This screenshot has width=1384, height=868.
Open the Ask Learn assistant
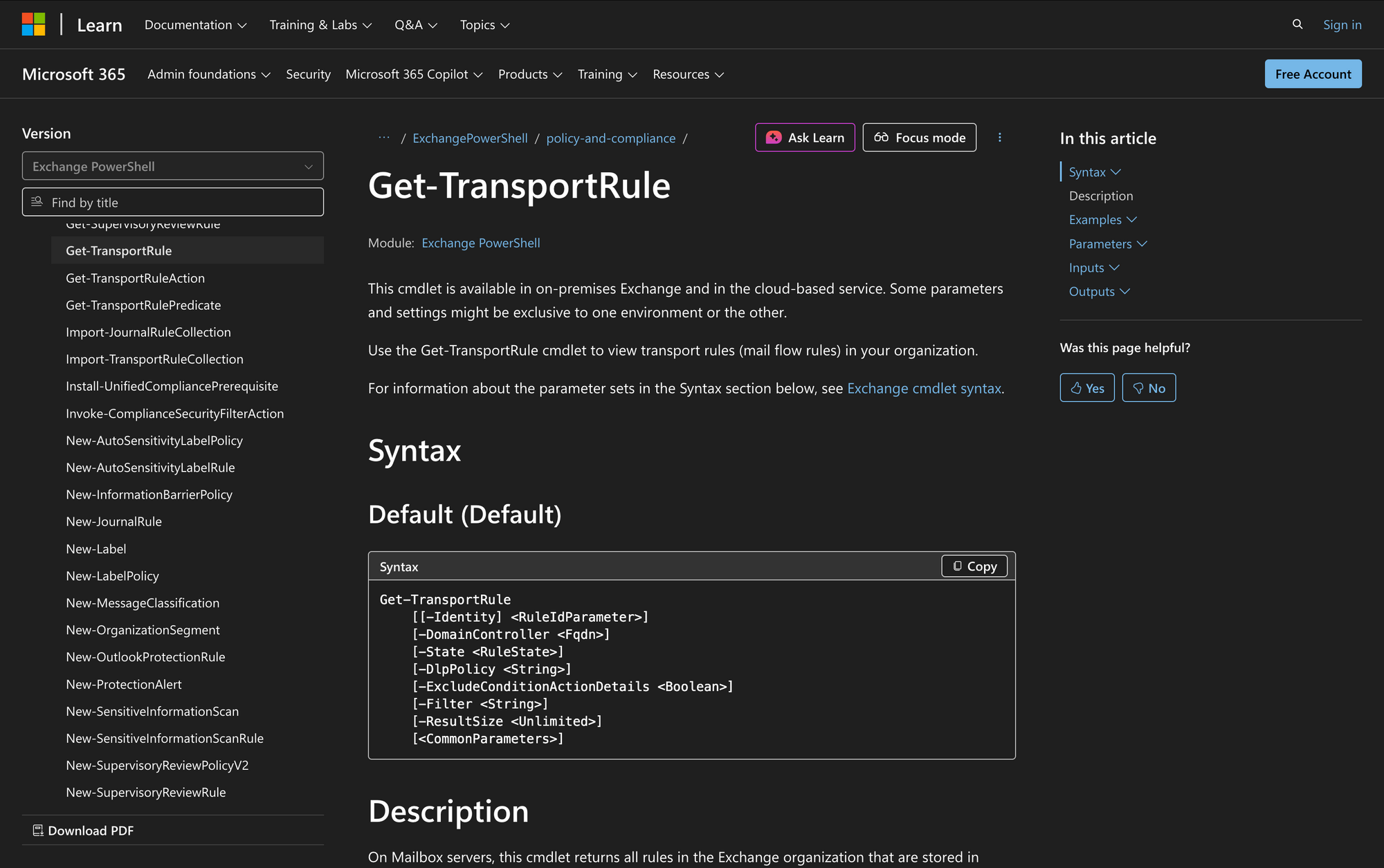pos(804,137)
